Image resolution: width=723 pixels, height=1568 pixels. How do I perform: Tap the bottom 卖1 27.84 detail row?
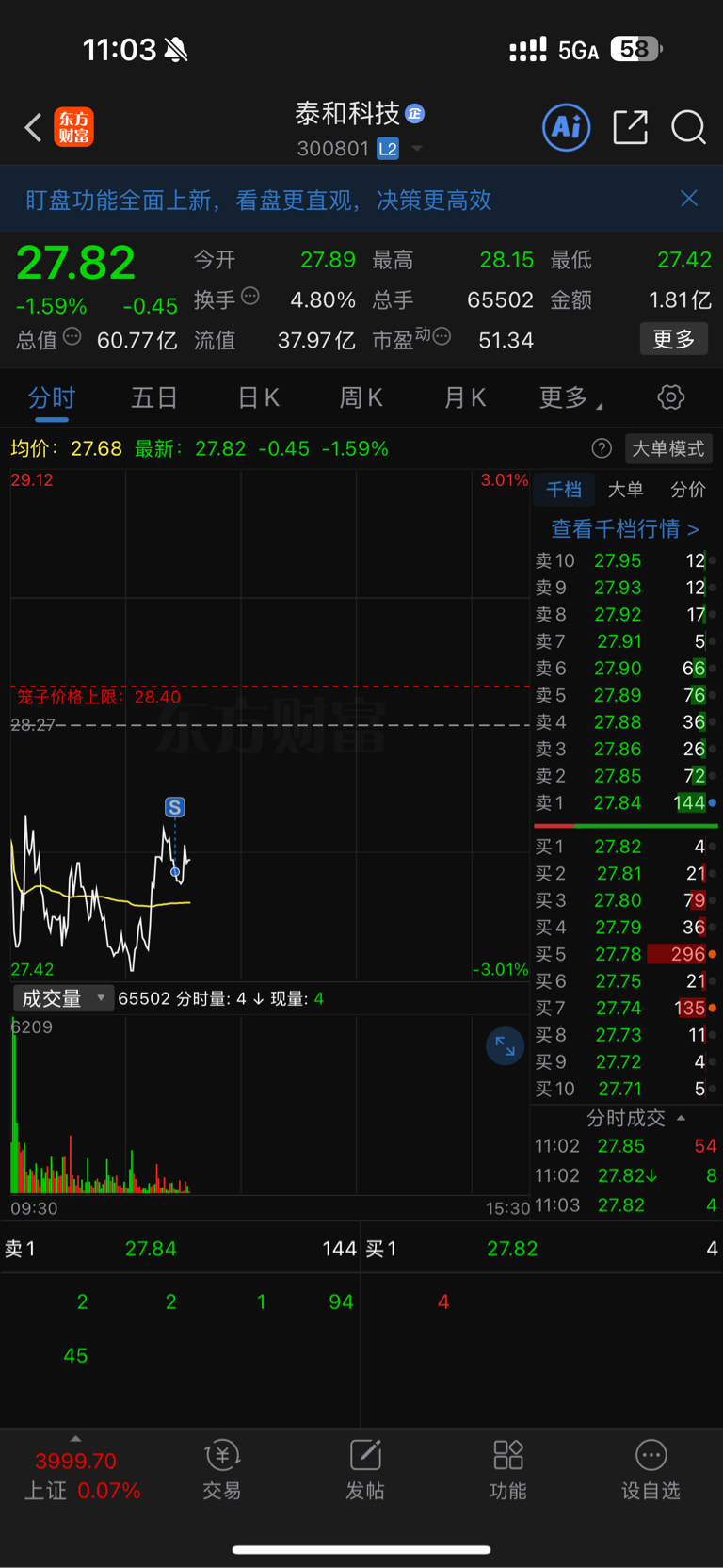[x=180, y=1249]
